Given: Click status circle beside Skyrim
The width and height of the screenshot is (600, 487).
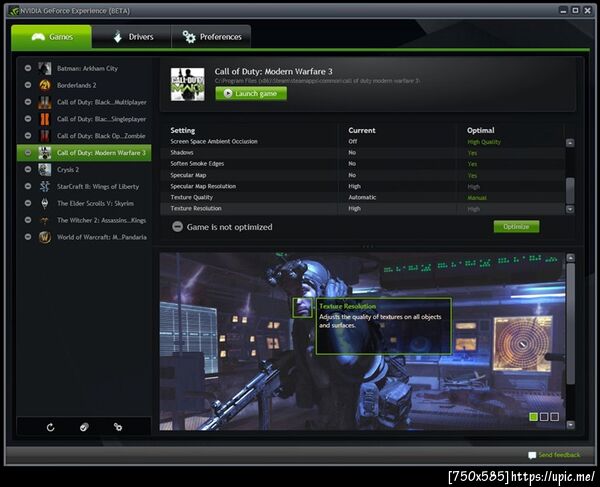Looking at the screenshot, I should click(28, 203).
